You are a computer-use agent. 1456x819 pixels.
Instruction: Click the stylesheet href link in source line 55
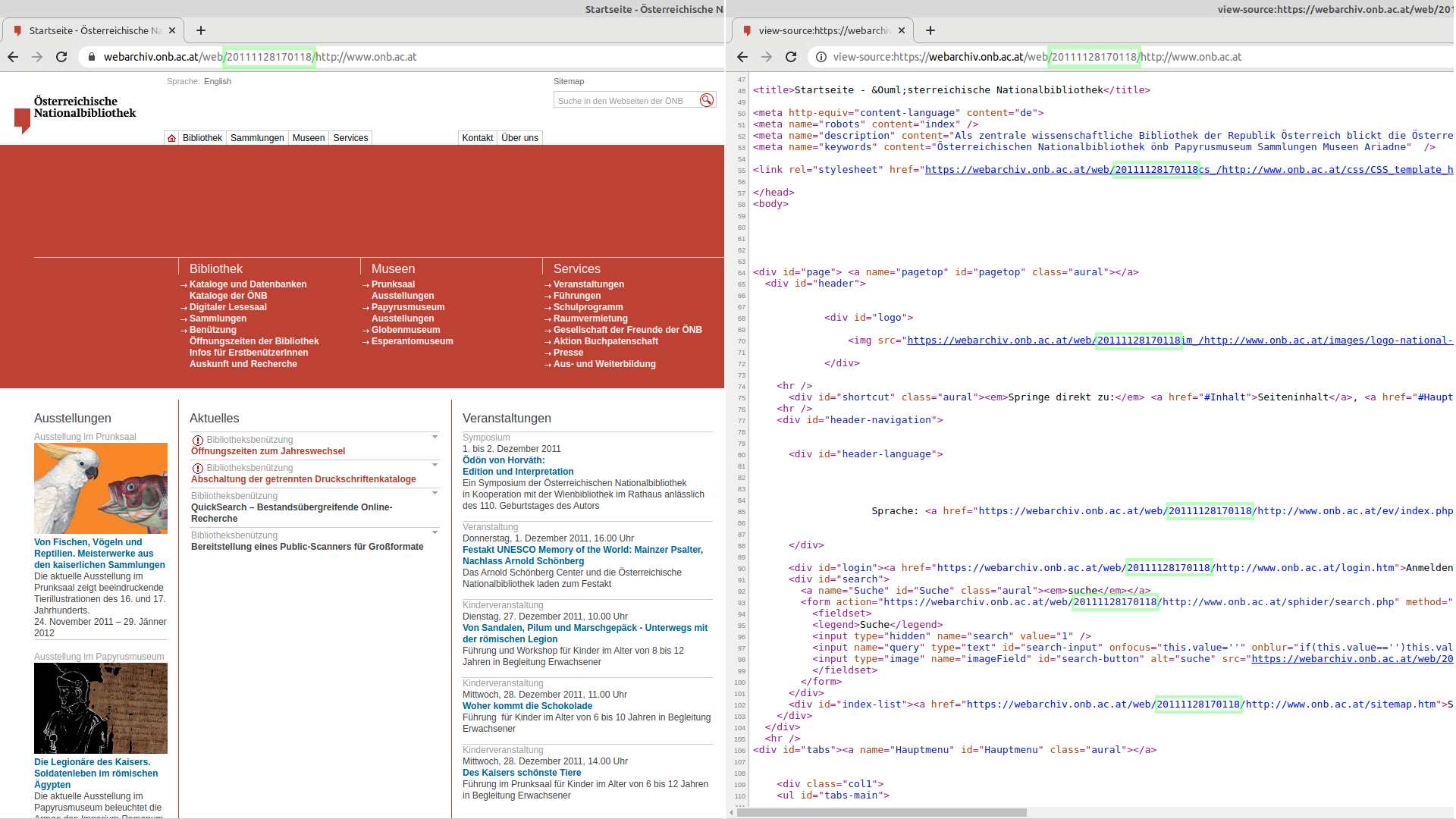tap(1189, 170)
